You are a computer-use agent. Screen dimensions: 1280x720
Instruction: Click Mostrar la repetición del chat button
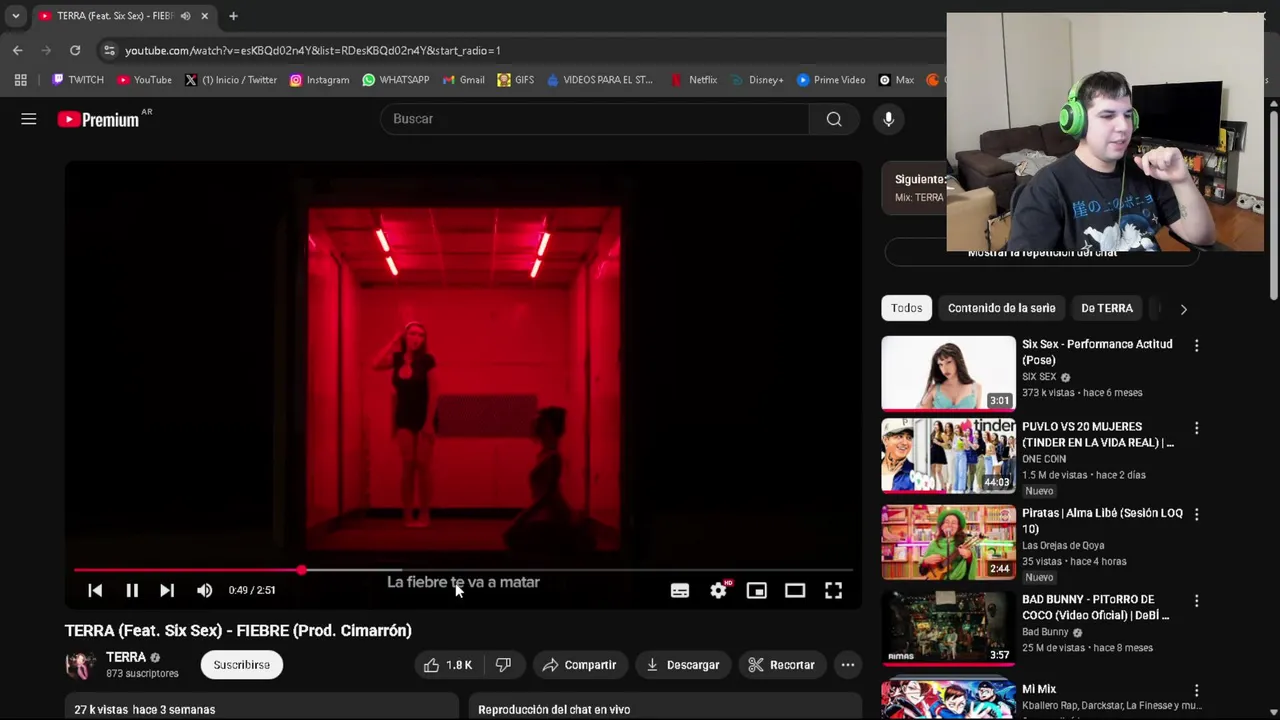1042,253
